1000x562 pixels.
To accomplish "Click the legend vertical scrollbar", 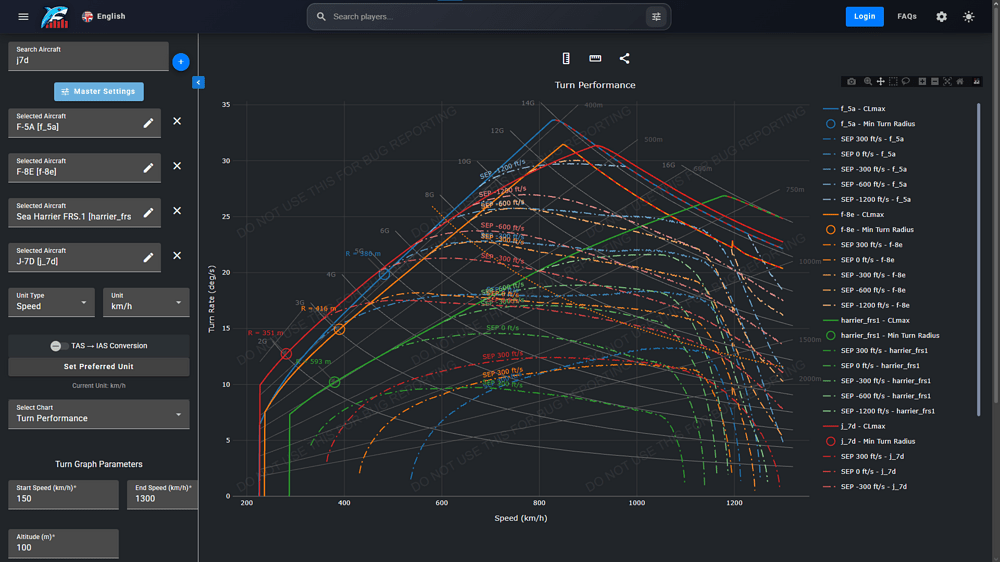I will click(x=978, y=259).
